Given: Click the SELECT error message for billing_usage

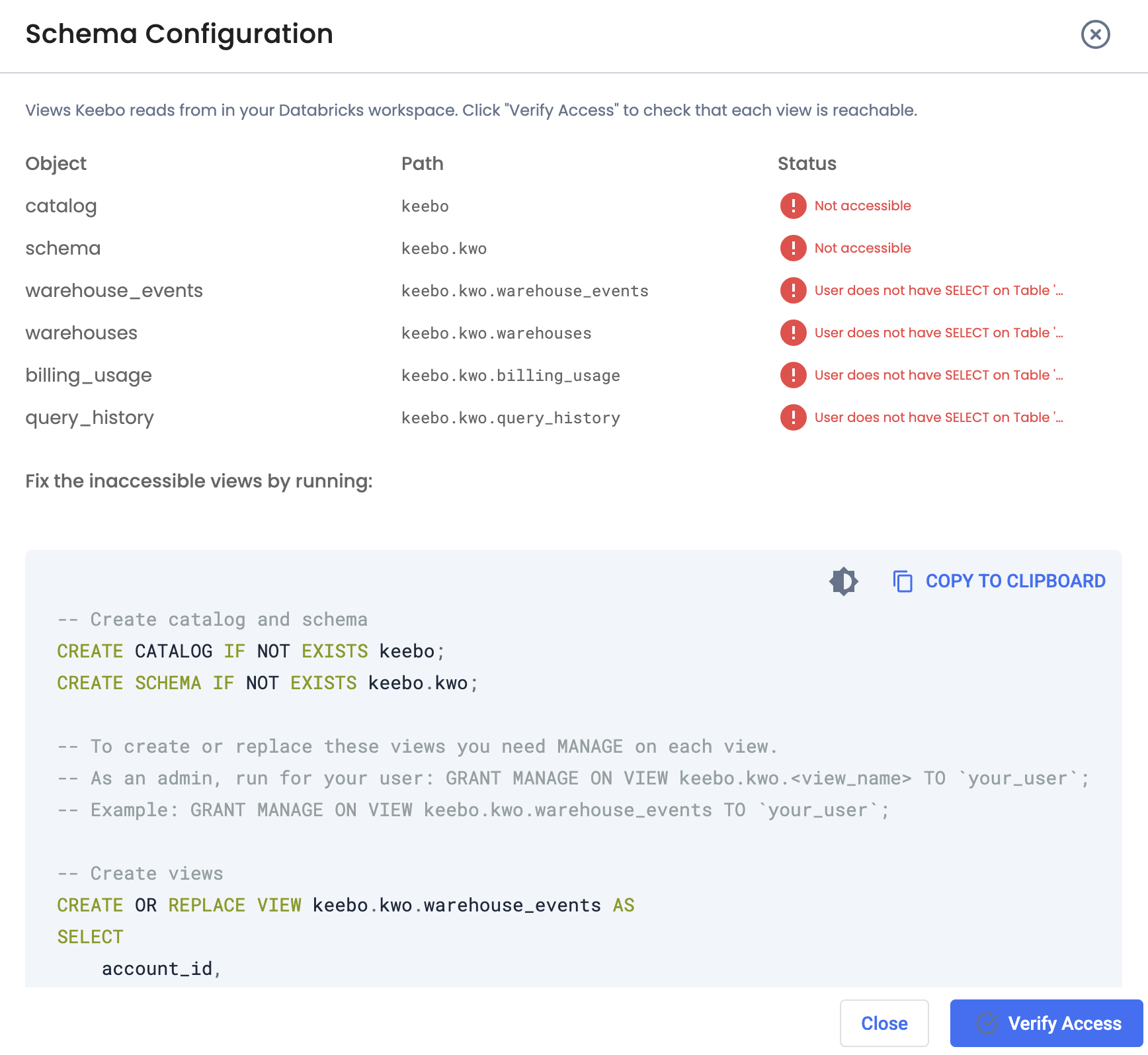Looking at the screenshot, I should (x=938, y=375).
